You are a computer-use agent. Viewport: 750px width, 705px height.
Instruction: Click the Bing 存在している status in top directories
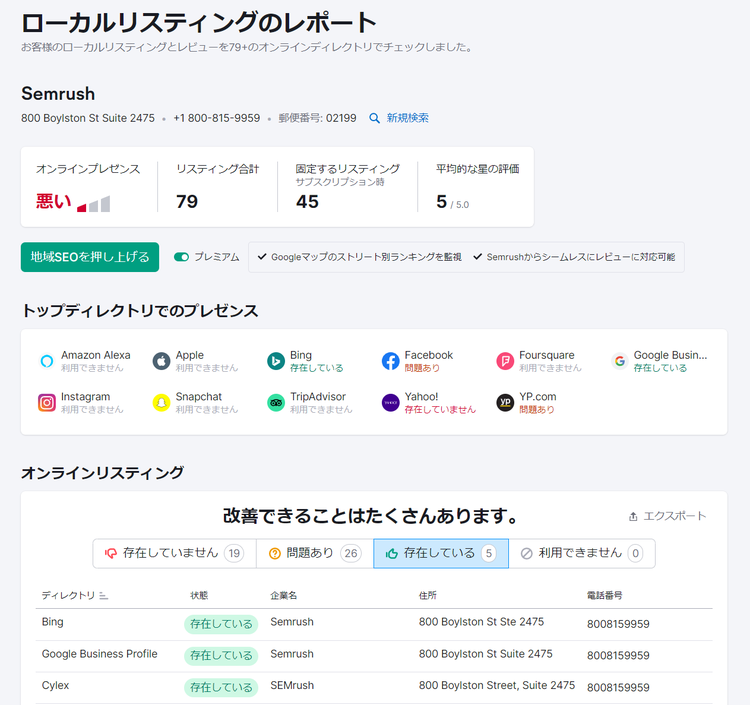pos(317,368)
